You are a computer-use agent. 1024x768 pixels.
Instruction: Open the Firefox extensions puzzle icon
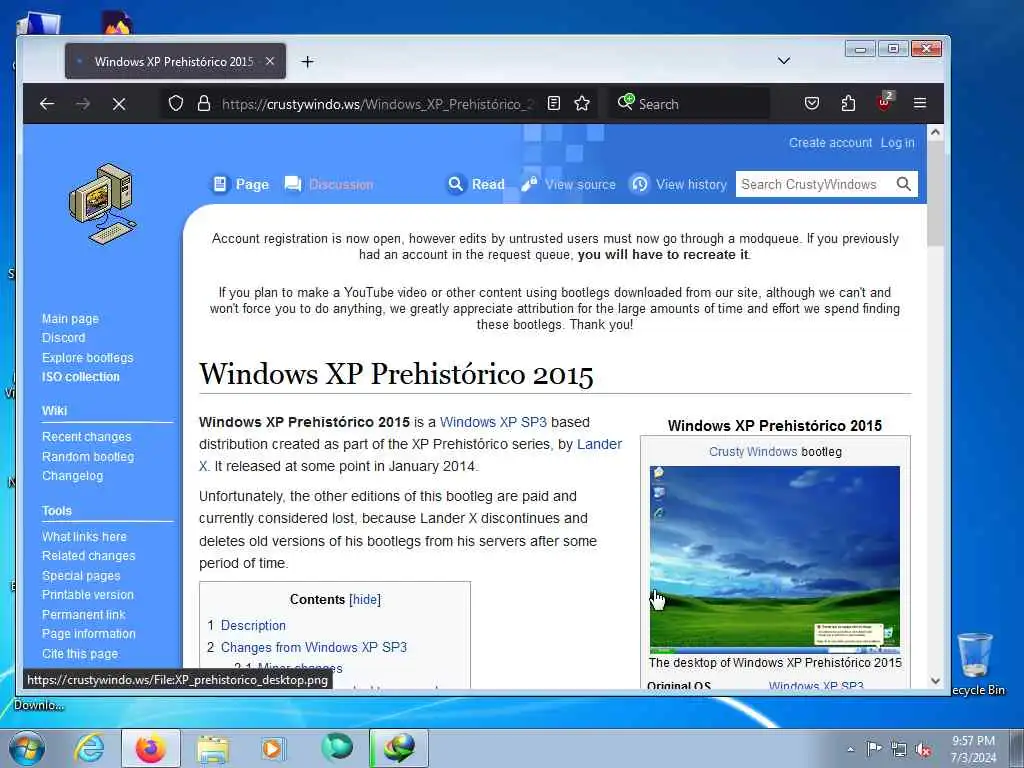pos(848,103)
